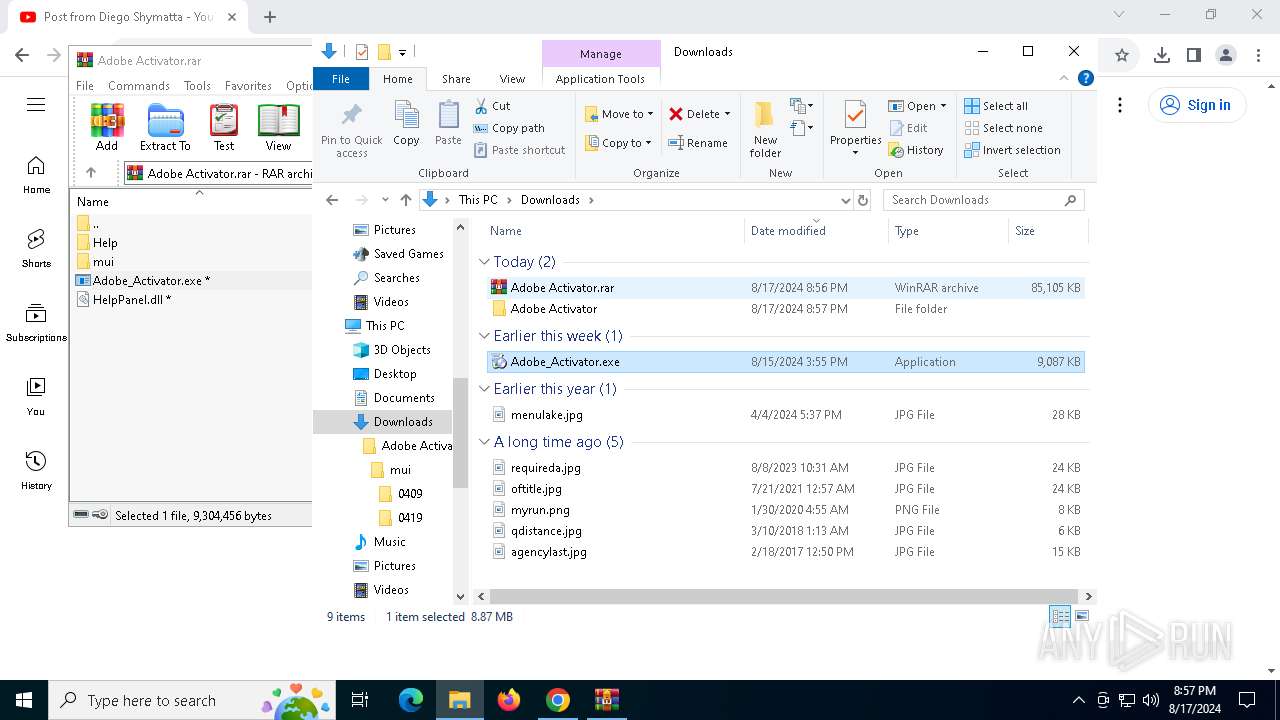Click the Copy icon in Clipboard group
This screenshot has height=720, width=1280.
coord(406,124)
